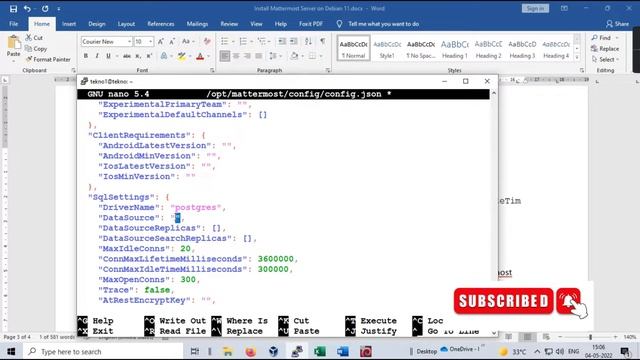Switch to the Insert tab
Image resolution: width=640 pixels, height=360 pixels.
pos(69,24)
